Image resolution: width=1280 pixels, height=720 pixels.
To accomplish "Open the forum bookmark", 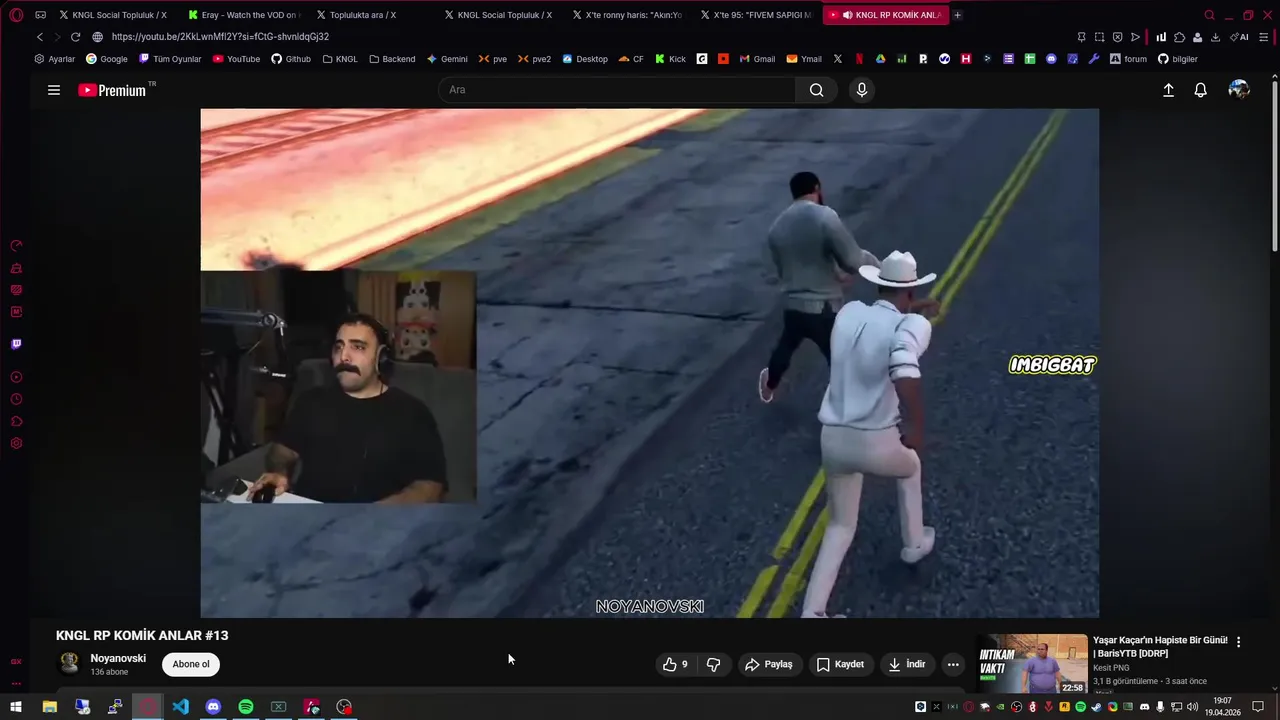I will click(x=1128, y=59).
